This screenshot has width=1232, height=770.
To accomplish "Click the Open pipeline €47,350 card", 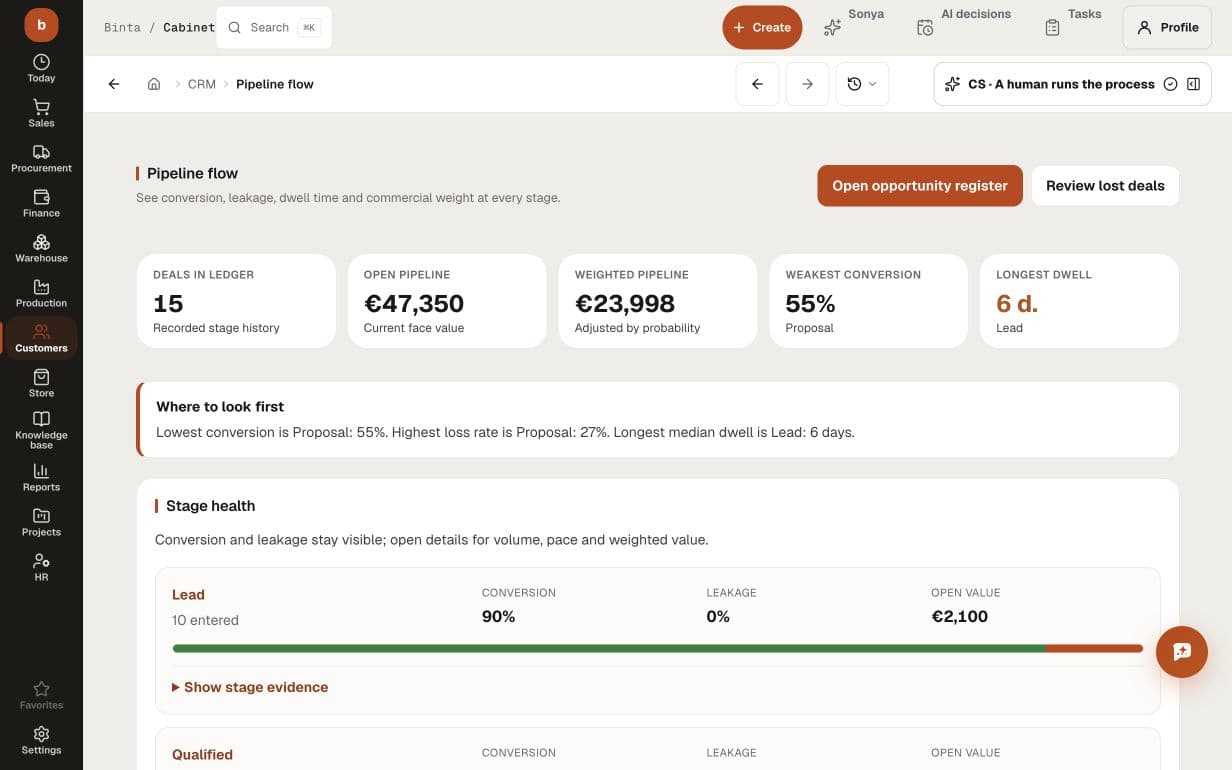I will pos(447,301).
